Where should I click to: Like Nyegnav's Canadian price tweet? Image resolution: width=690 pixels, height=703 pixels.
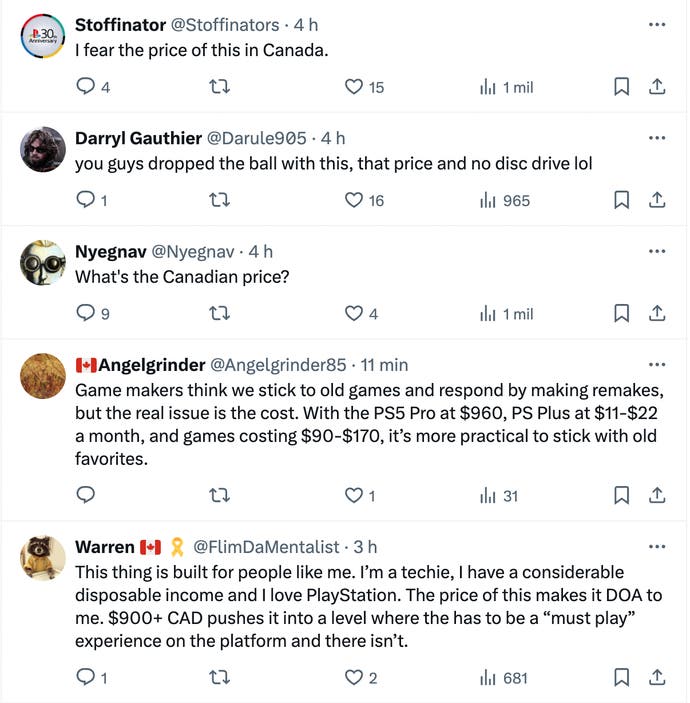click(353, 313)
